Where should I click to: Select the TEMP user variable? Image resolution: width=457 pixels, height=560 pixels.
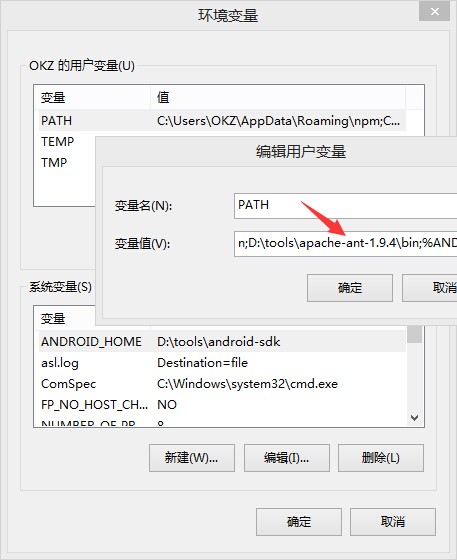57,142
